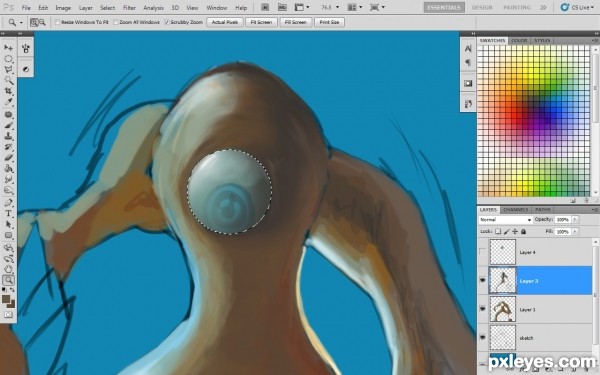
Task: Select the Hand tool
Action: 8,269
